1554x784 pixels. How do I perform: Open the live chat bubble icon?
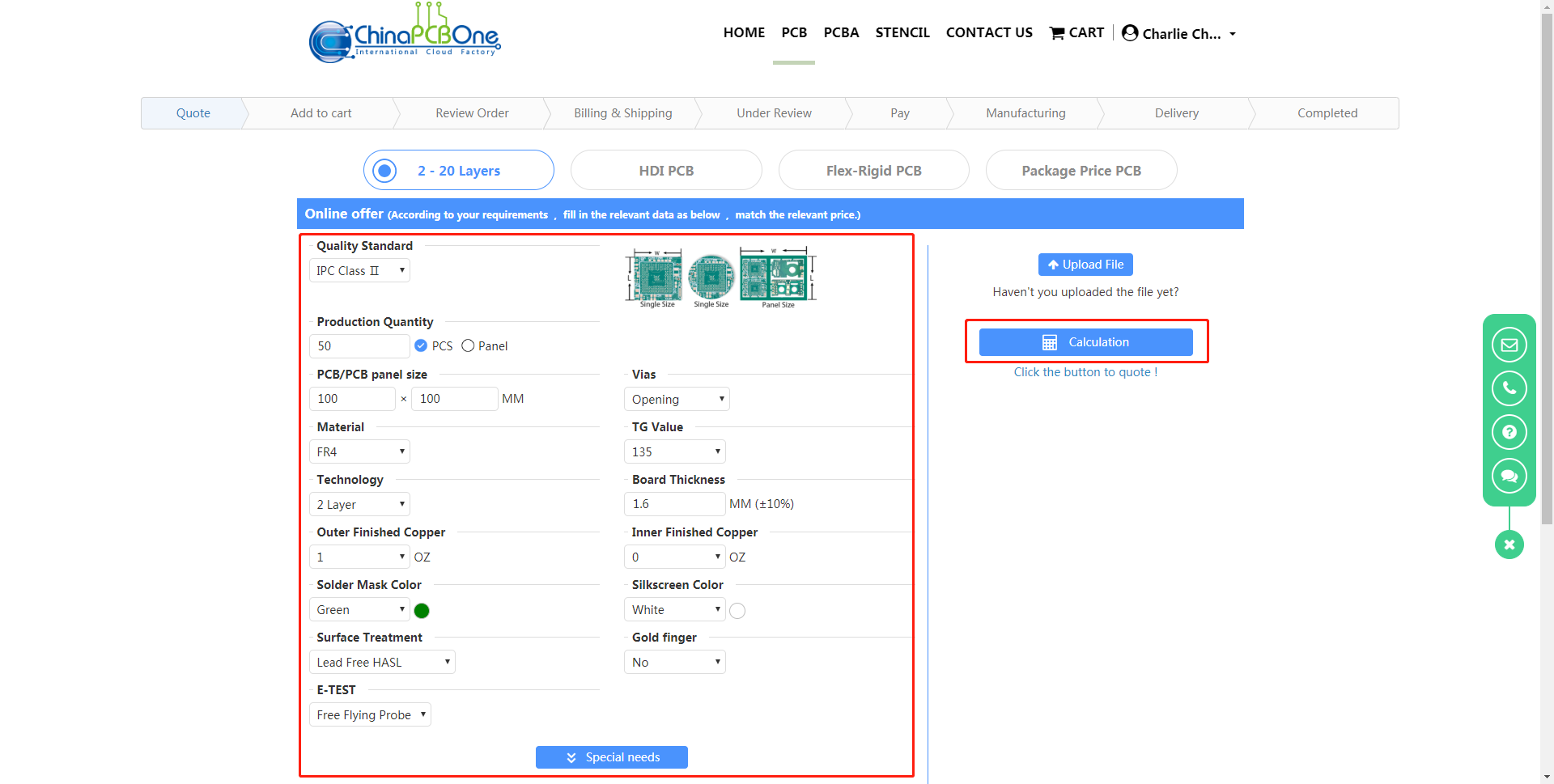pyautogui.click(x=1509, y=476)
